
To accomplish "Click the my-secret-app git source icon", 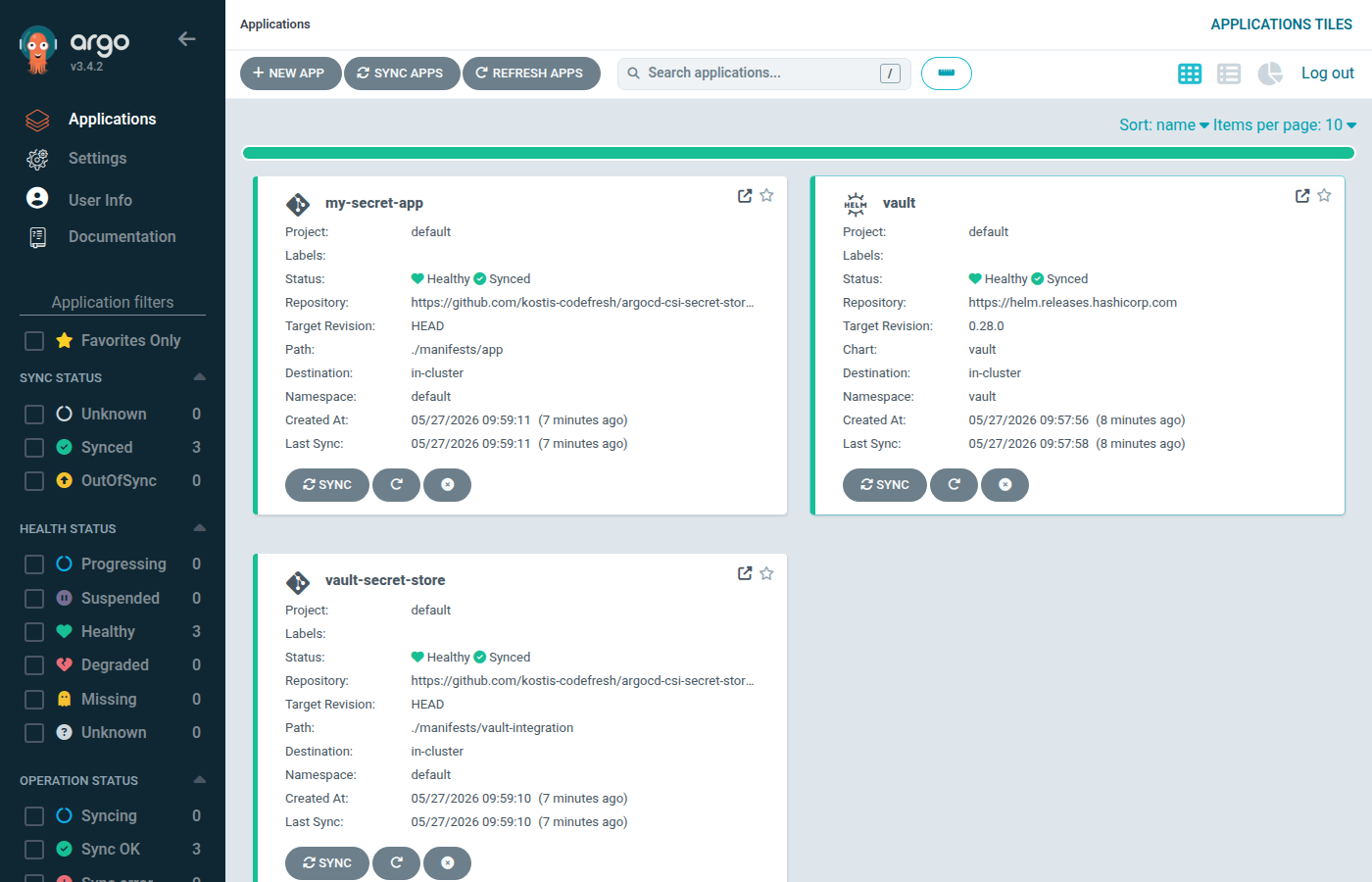I will pos(298,204).
